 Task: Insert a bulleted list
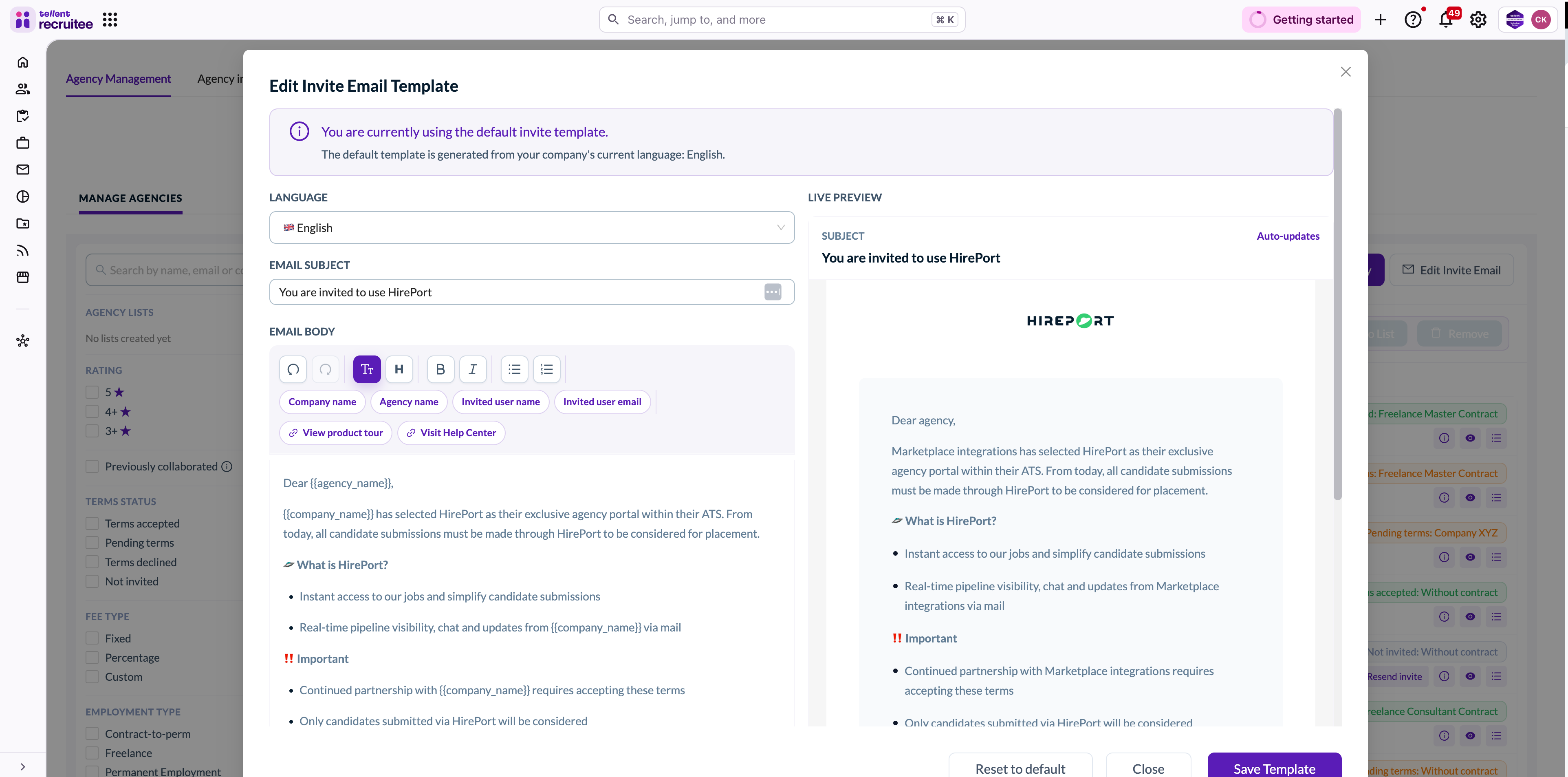[x=514, y=369]
